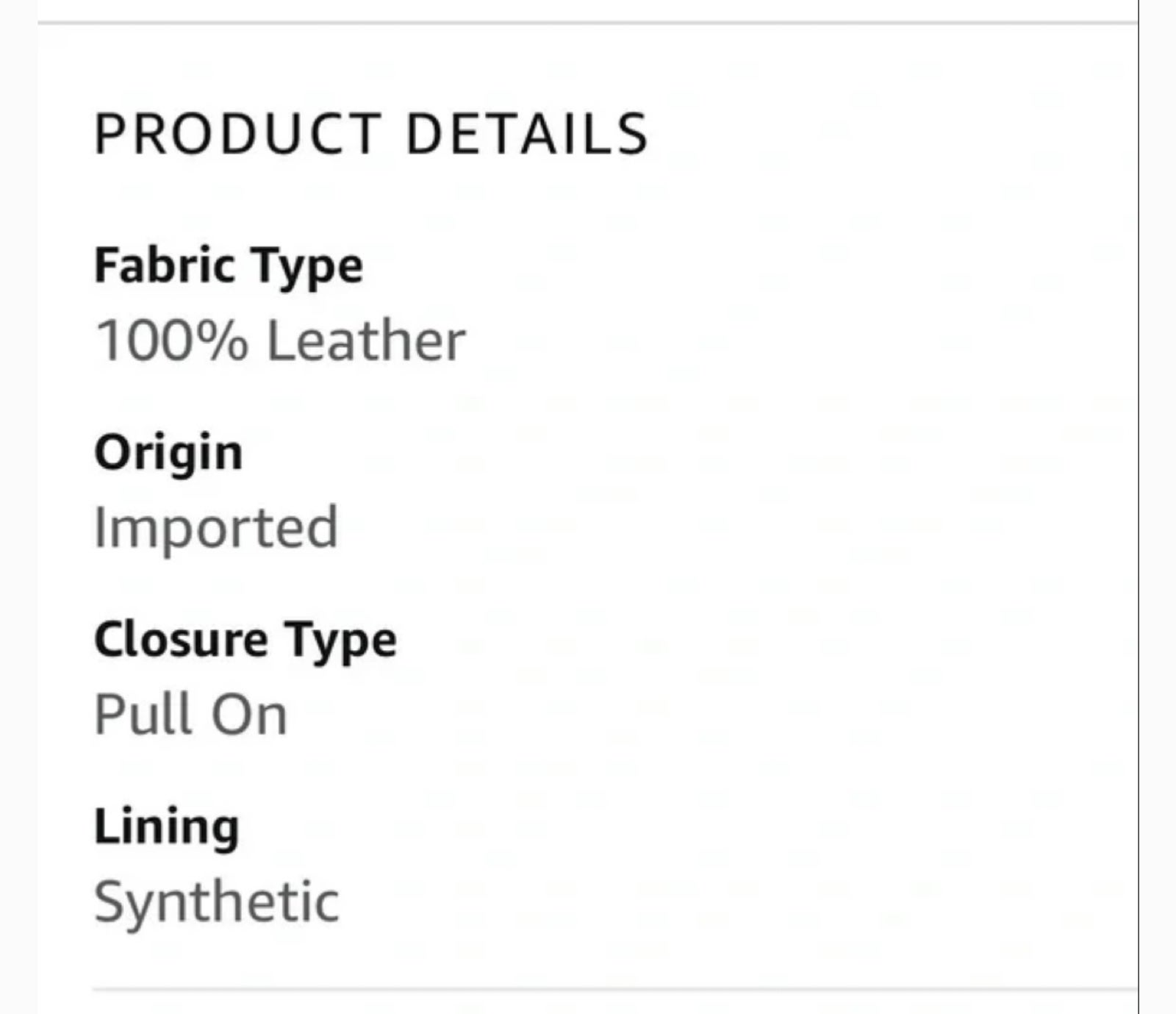Click the word Type after Fabric
The image size is (1176, 1014).
click(x=306, y=266)
